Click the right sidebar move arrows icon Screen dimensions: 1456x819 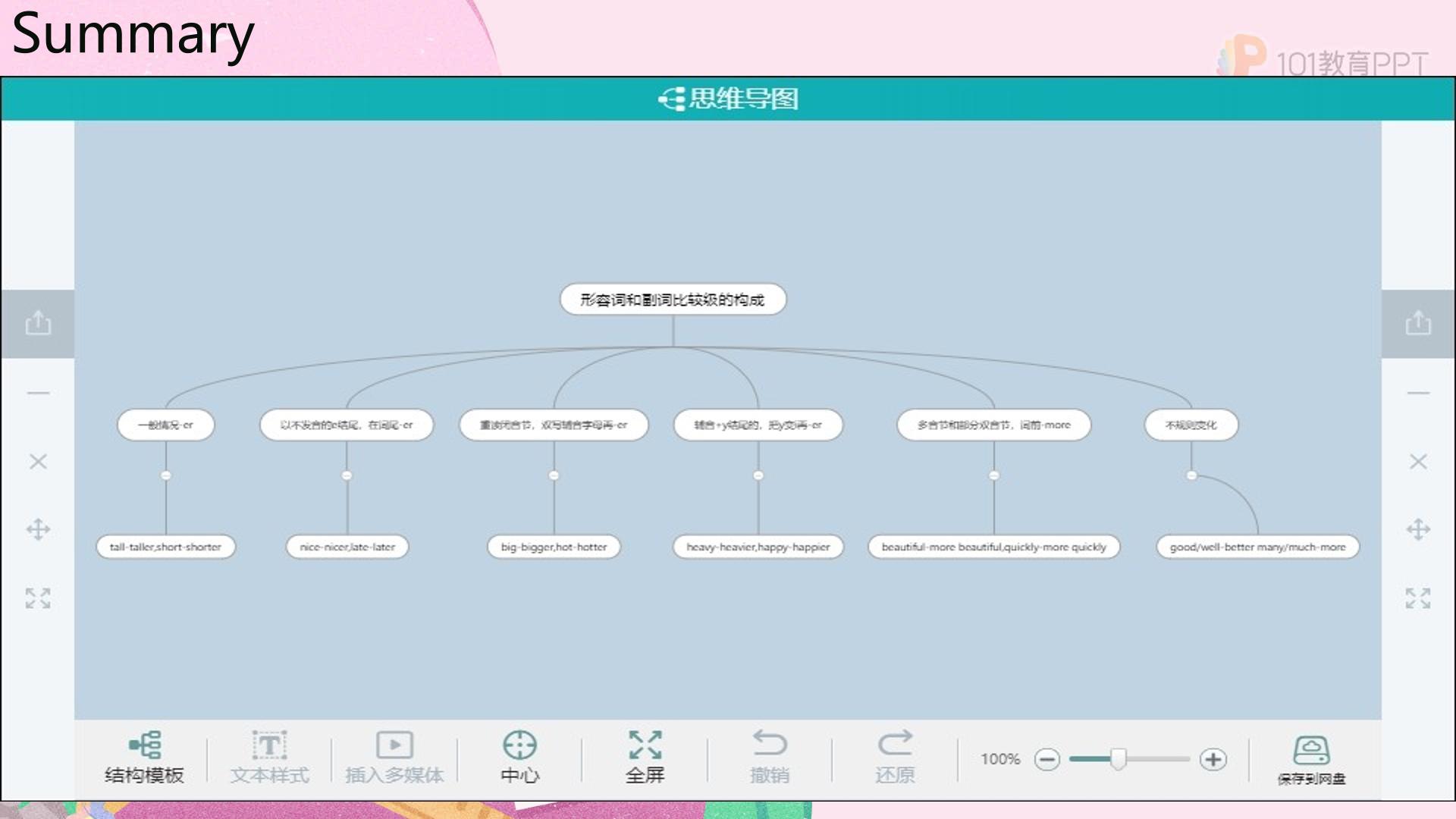(x=1418, y=529)
